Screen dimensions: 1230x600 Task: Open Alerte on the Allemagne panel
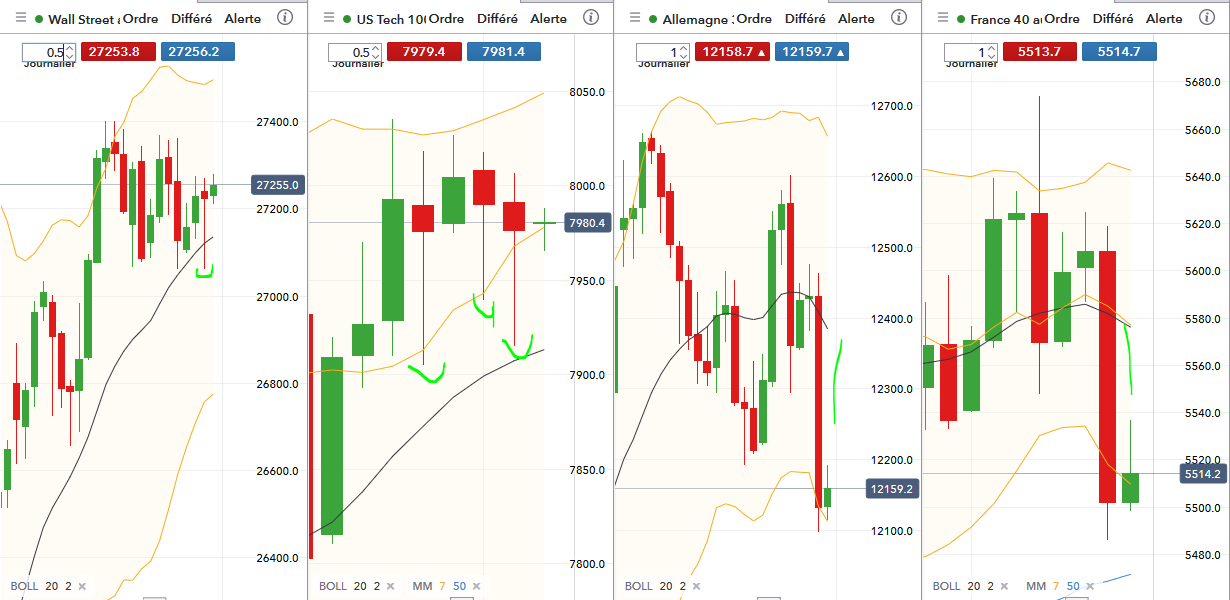[x=856, y=19]
